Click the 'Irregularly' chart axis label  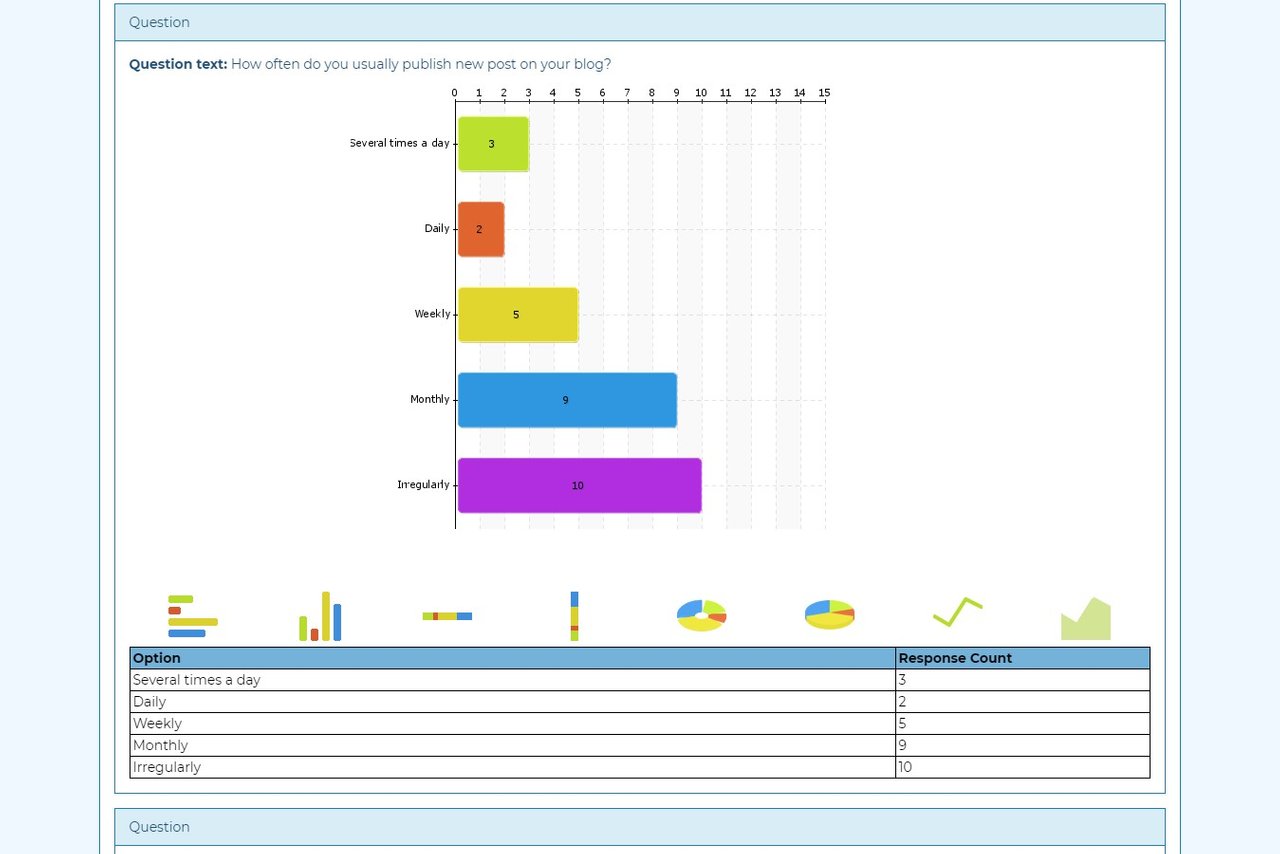(x=423, y=485)
